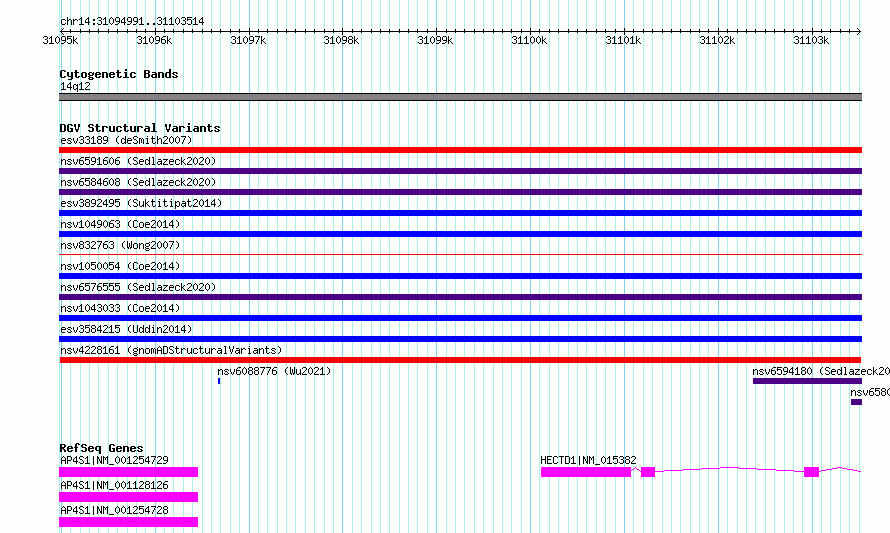The image size is (890, 533).
Task: Click the RefSeq Genes track title
Action: [101, 448]
